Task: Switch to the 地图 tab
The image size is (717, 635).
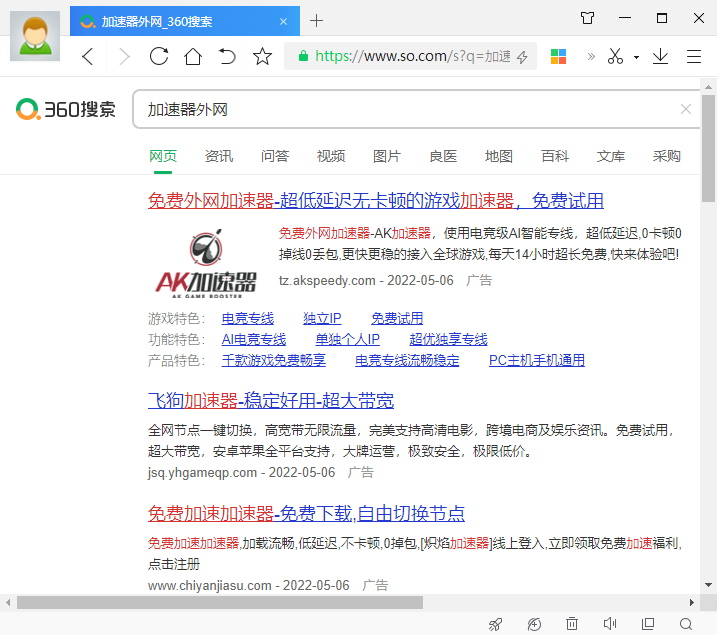Action: click(x=499, y=156)
